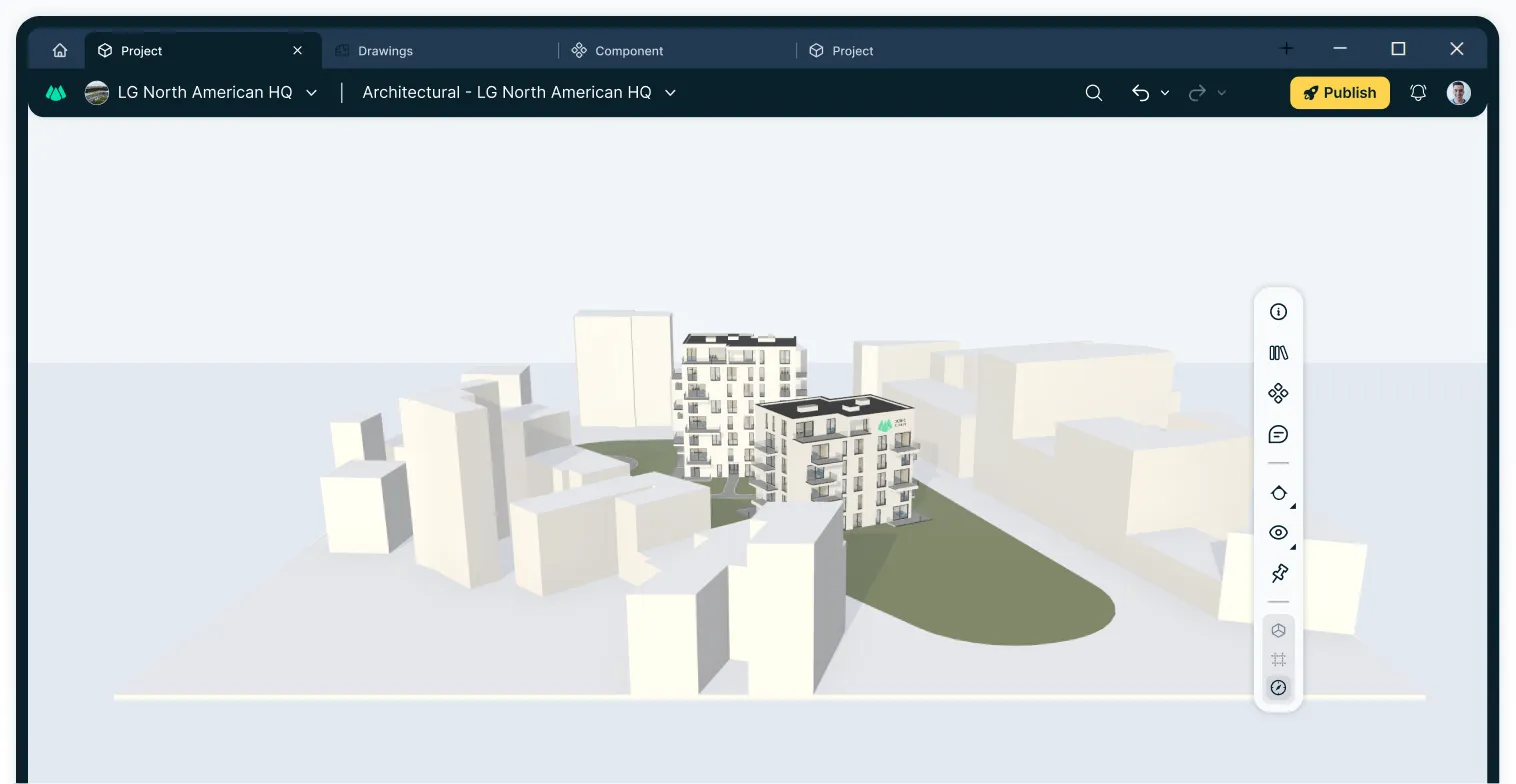Image resolution: width=1516 pixels, height=784 pixels.
Task: Add a new tab with plus
Action: tap(1287, 48)
